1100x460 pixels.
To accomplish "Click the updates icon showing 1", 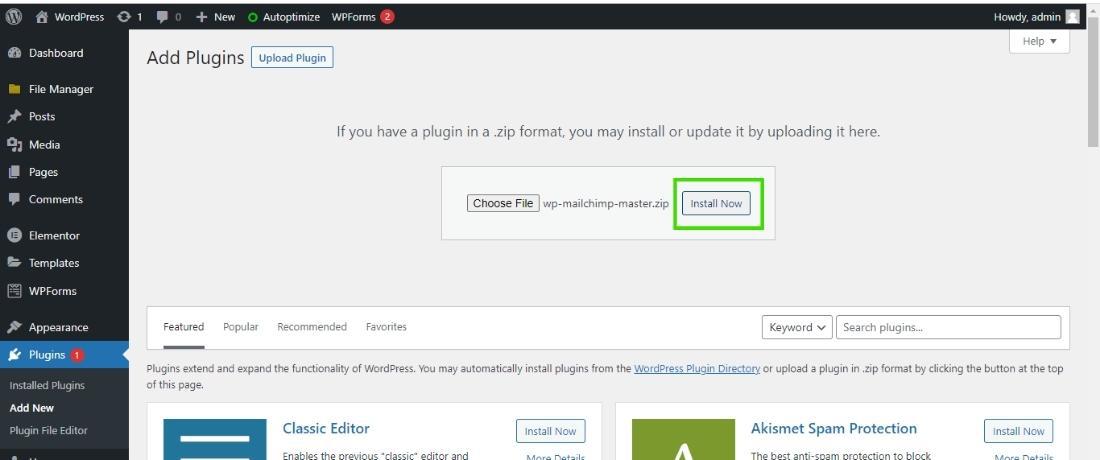I will 124,17.
